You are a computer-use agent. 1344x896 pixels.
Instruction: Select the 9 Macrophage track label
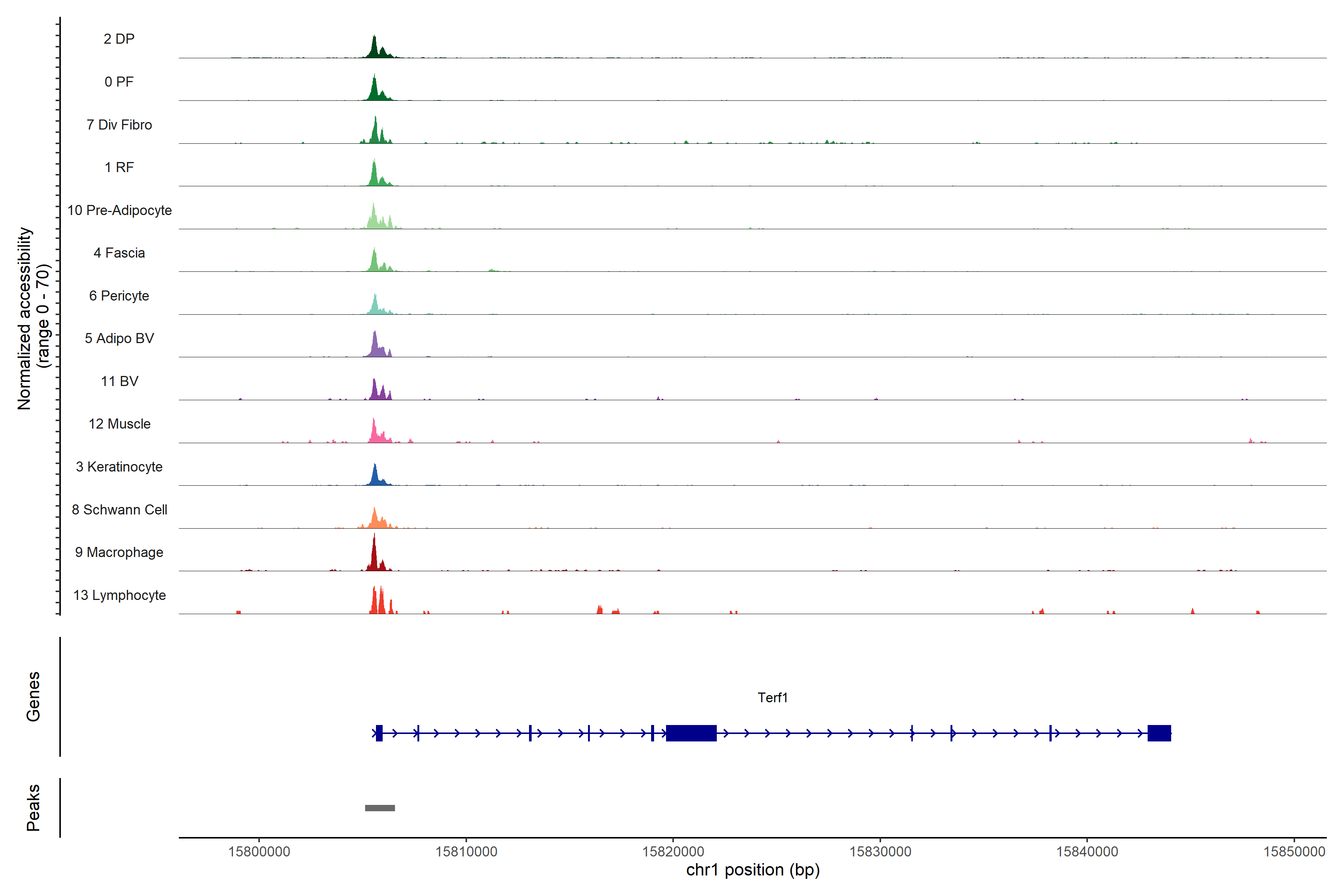click(x=119, y=553)
